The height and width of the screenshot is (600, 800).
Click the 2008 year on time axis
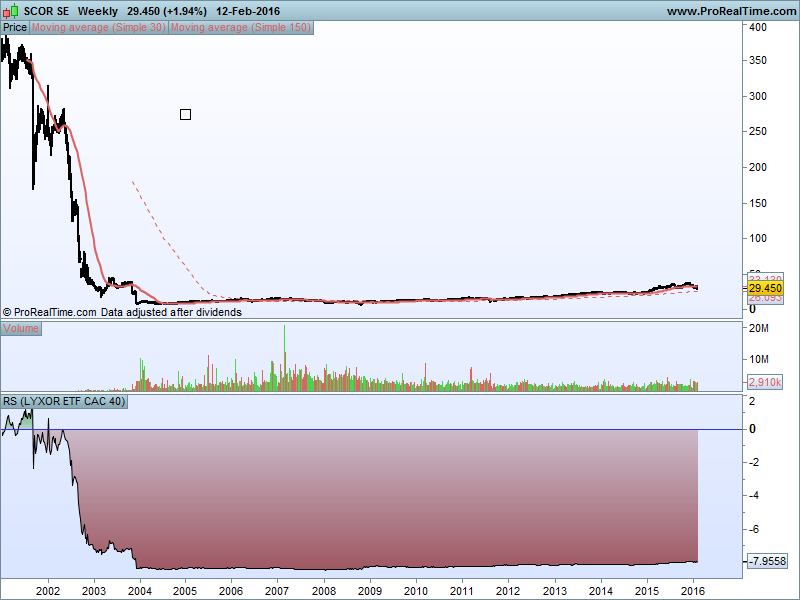point(324,591)
